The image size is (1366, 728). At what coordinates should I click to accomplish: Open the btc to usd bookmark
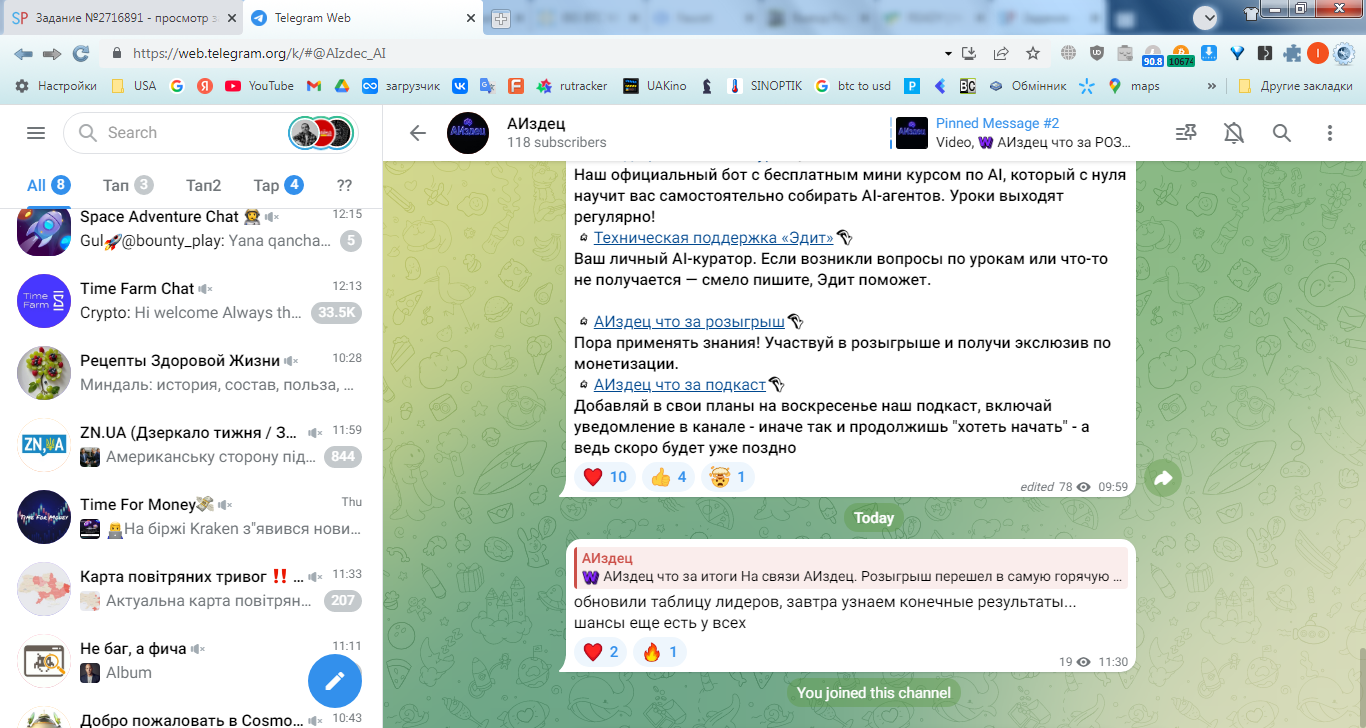pyautogui.click(x=853, y=86)
